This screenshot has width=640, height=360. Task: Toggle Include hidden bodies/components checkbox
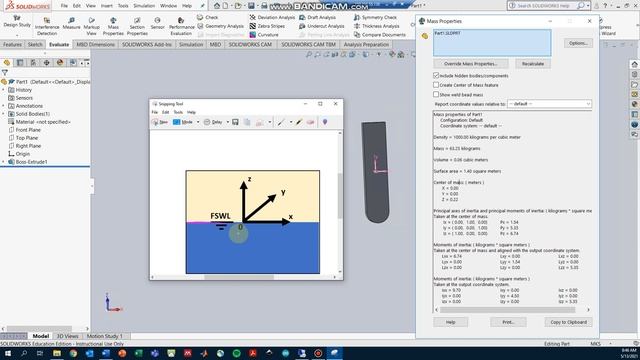point(436,76)
